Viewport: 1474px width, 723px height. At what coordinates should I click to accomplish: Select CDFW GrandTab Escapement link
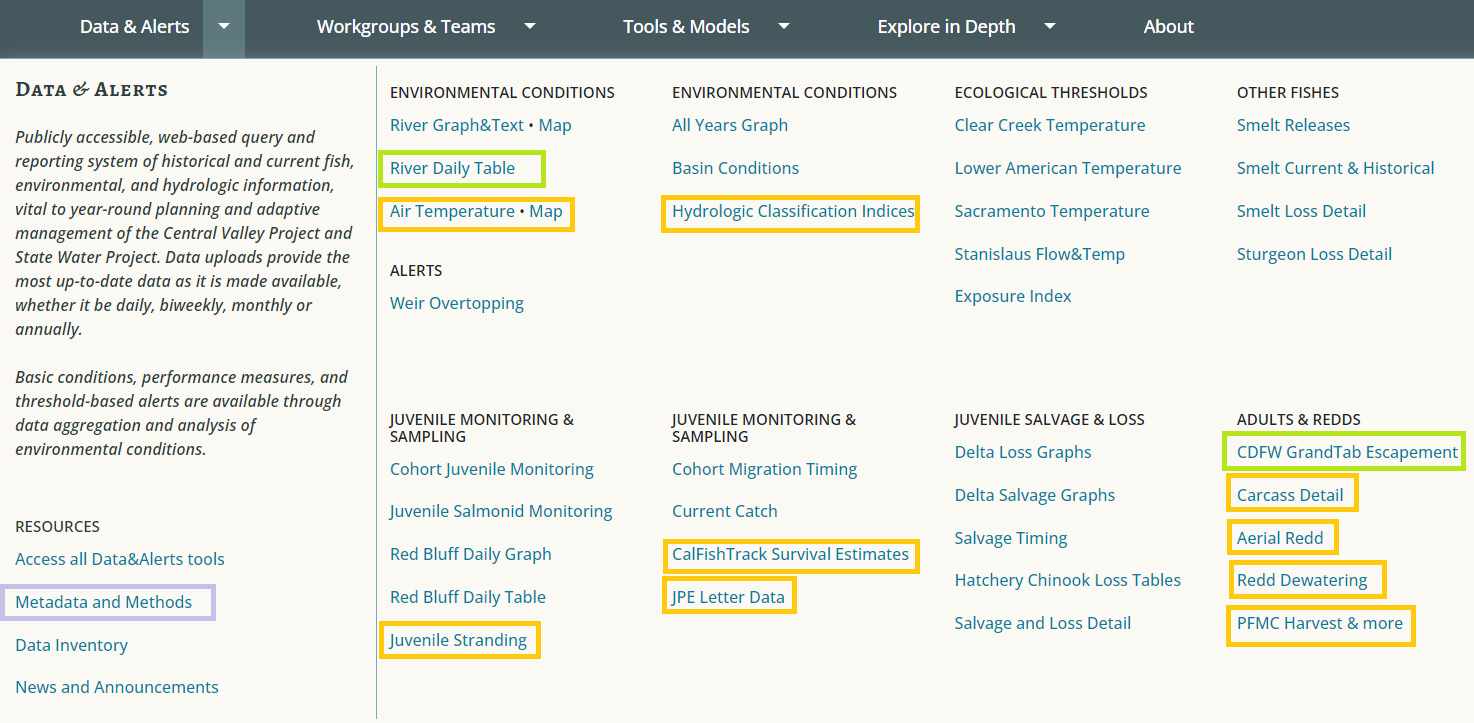(1346, 452)
